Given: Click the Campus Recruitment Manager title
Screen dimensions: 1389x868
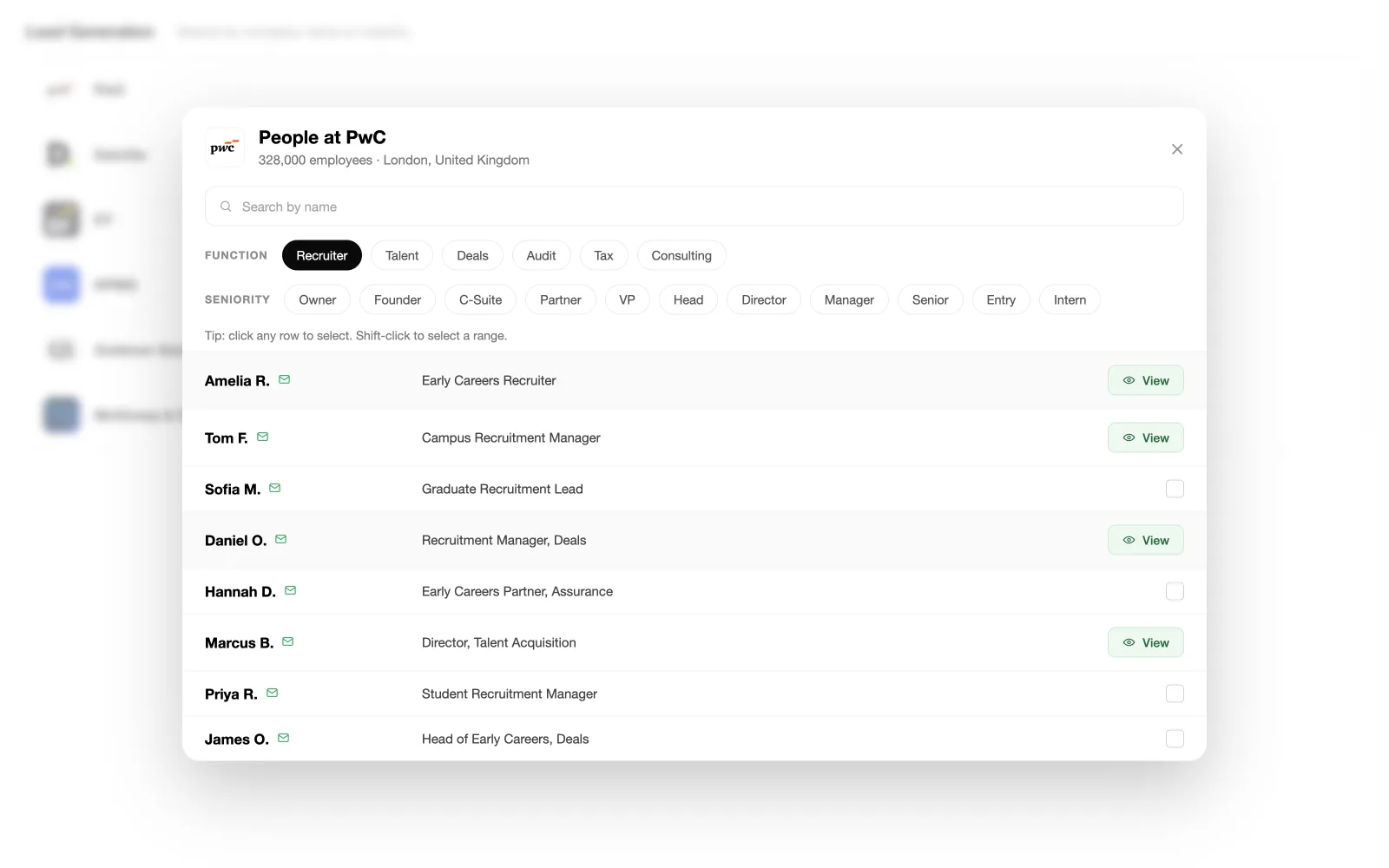Looking at the screenshot, I should pos(511,437).
